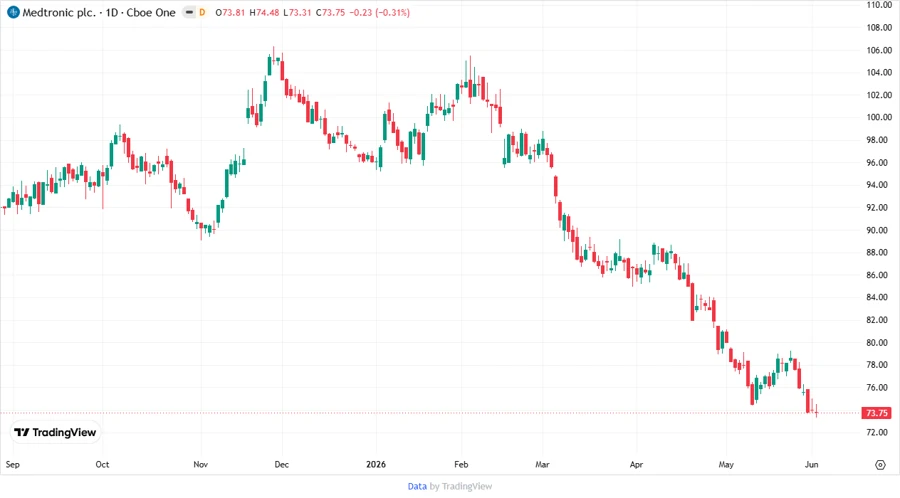Click the May label on time axis
The height and width of the screenshot is (498, 900).
pyautogui.click(x=726, y=464)
